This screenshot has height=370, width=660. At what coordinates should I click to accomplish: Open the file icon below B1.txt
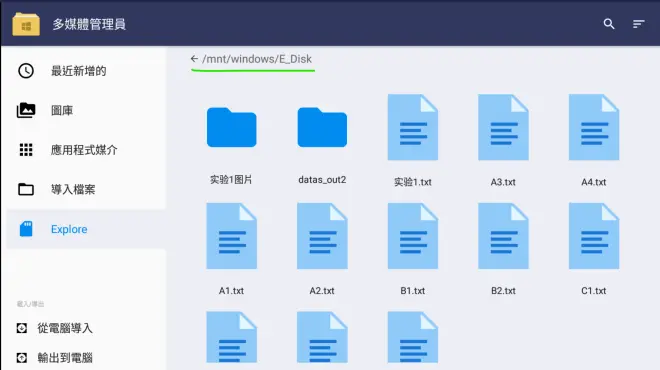pyautogui.click(x=412, y=337)
